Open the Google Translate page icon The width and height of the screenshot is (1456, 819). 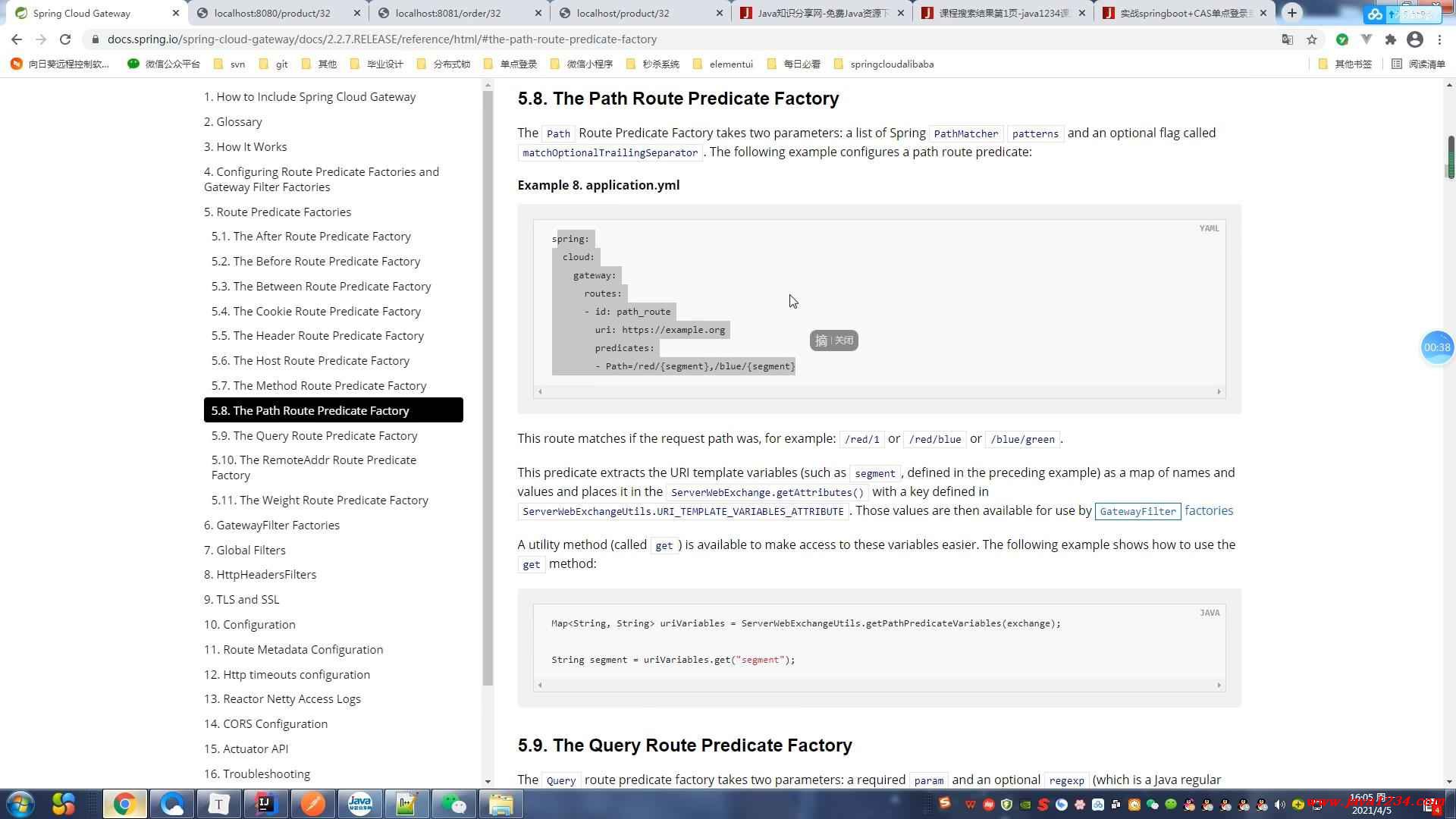point(1287,39)
